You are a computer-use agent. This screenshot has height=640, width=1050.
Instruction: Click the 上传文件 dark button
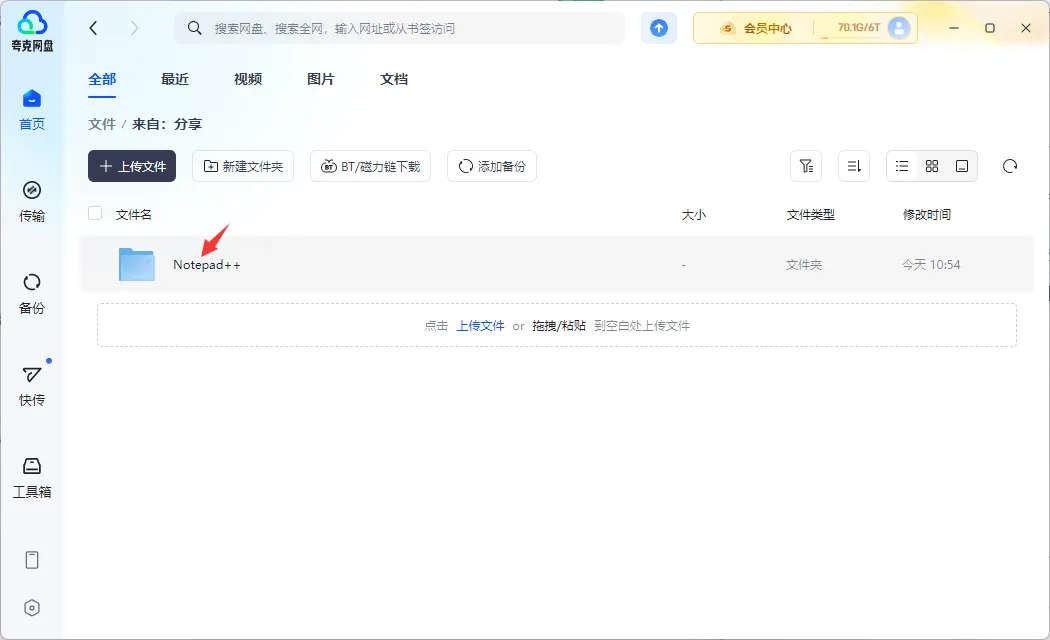(132, 166)
